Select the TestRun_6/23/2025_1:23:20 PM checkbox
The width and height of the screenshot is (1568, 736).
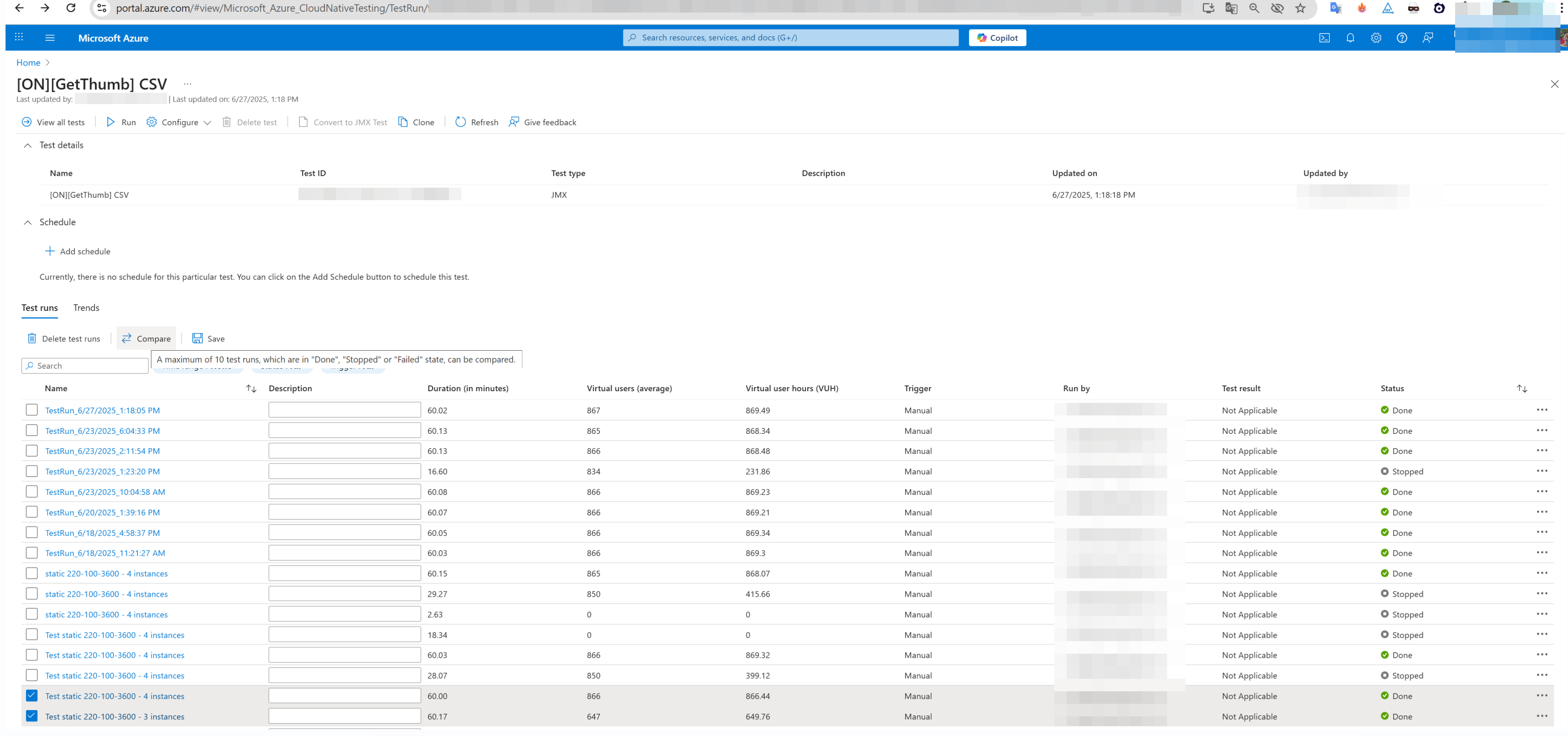(32, 471)
